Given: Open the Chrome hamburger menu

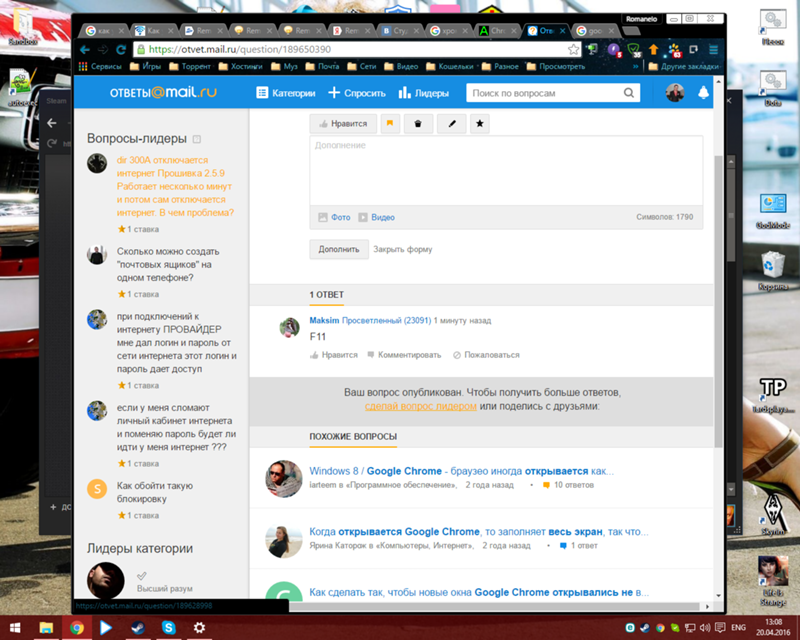Looking at the screenshot, I should pos(714,50).
